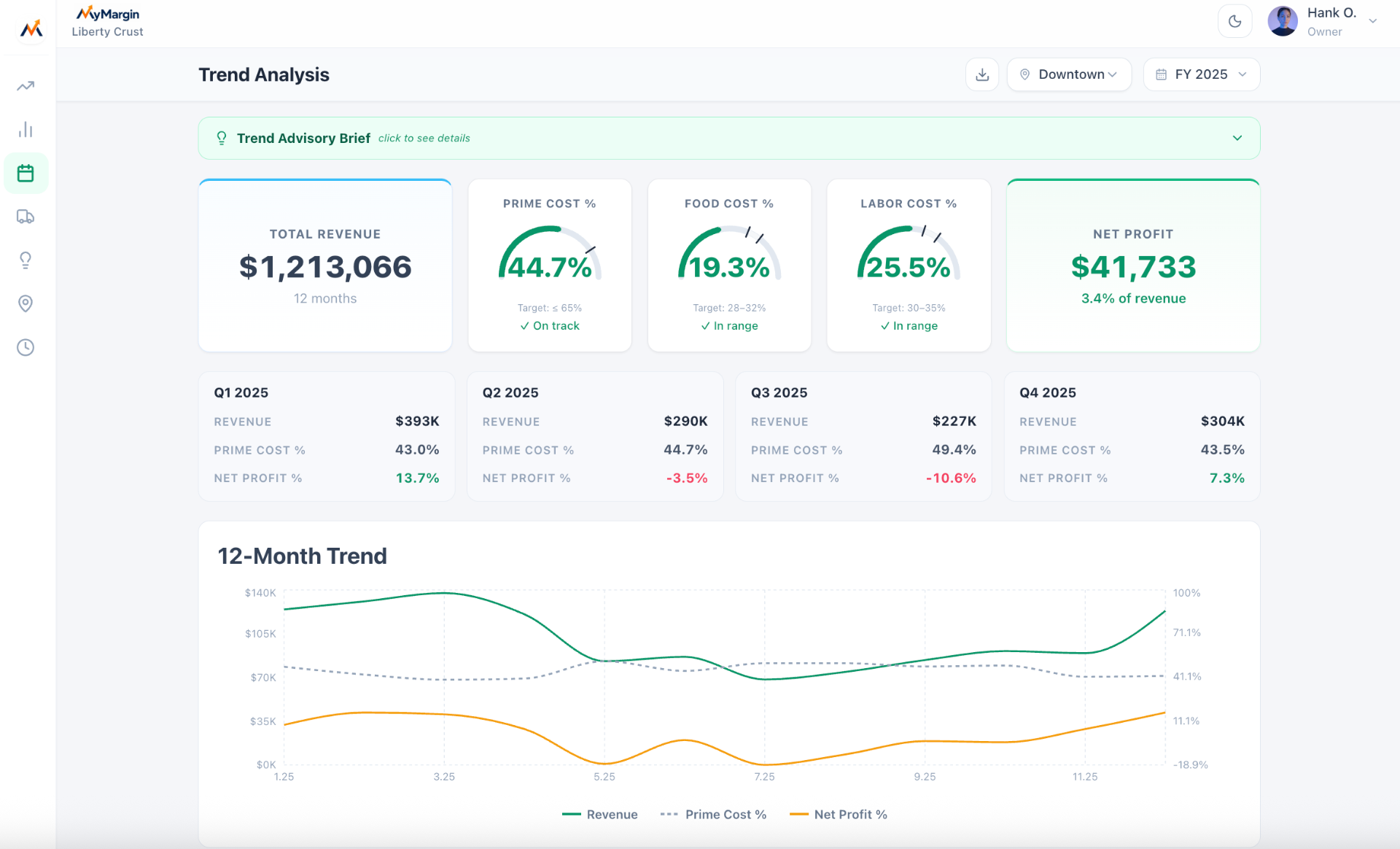Select the Q1 2025 card heading
This screenshot has height=849, width=1400.
[241, 392]
